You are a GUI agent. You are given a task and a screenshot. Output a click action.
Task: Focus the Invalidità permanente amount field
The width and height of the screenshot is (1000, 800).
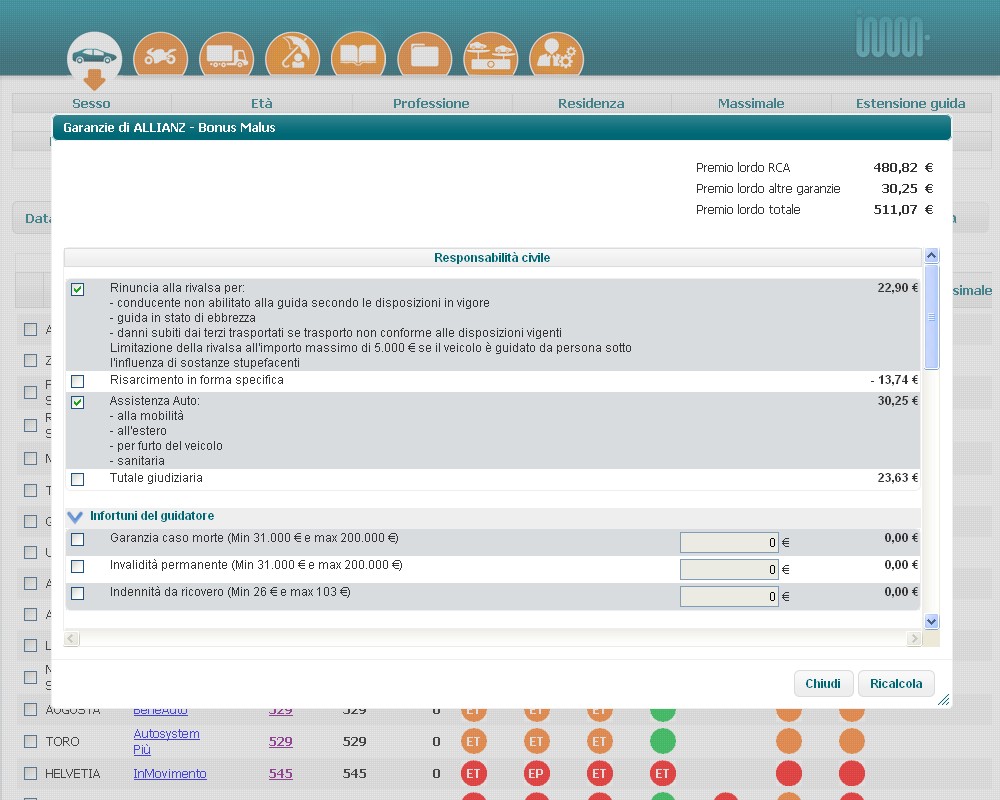coord(729,569)
